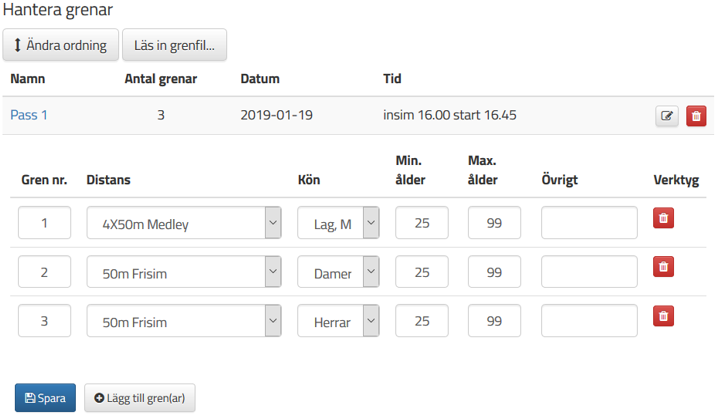The image size is (717, 419).
Task: Open the 4X50m Medley distance dropdown
Action: tap(184, 223)
